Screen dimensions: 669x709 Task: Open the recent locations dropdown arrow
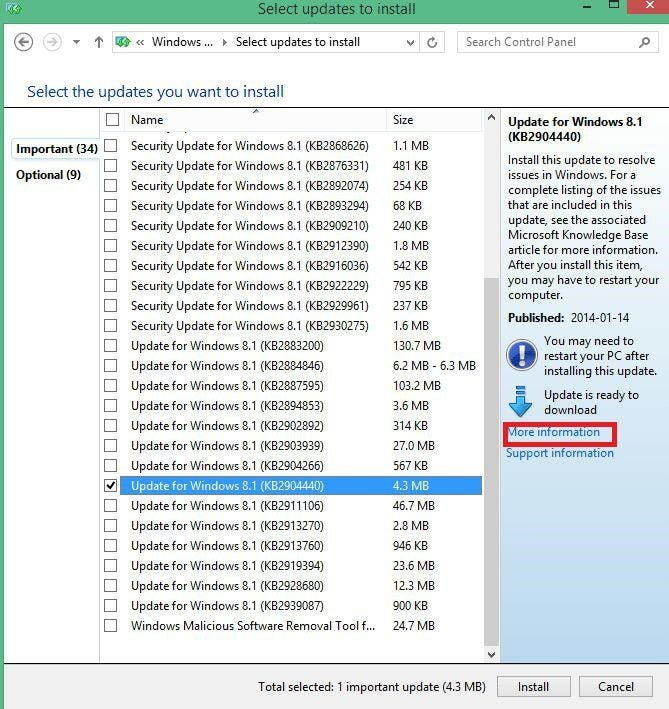coord(76,43)
